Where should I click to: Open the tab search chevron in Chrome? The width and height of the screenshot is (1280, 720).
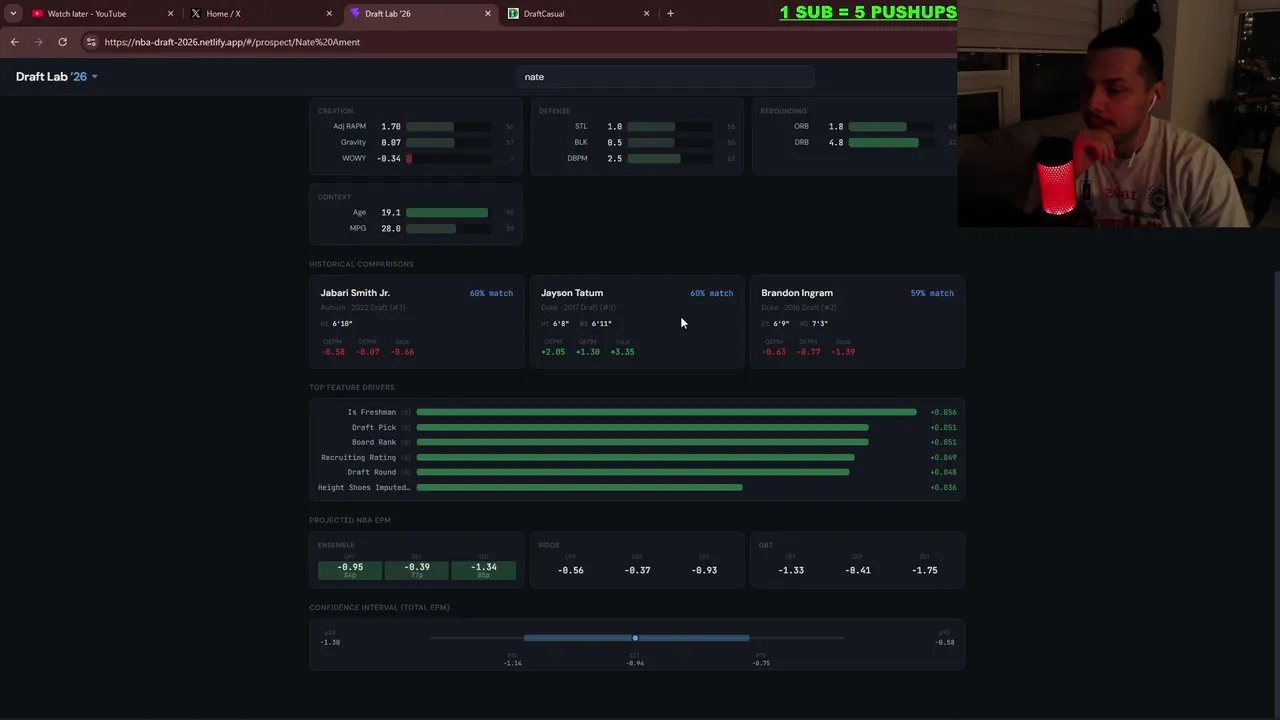12,14
